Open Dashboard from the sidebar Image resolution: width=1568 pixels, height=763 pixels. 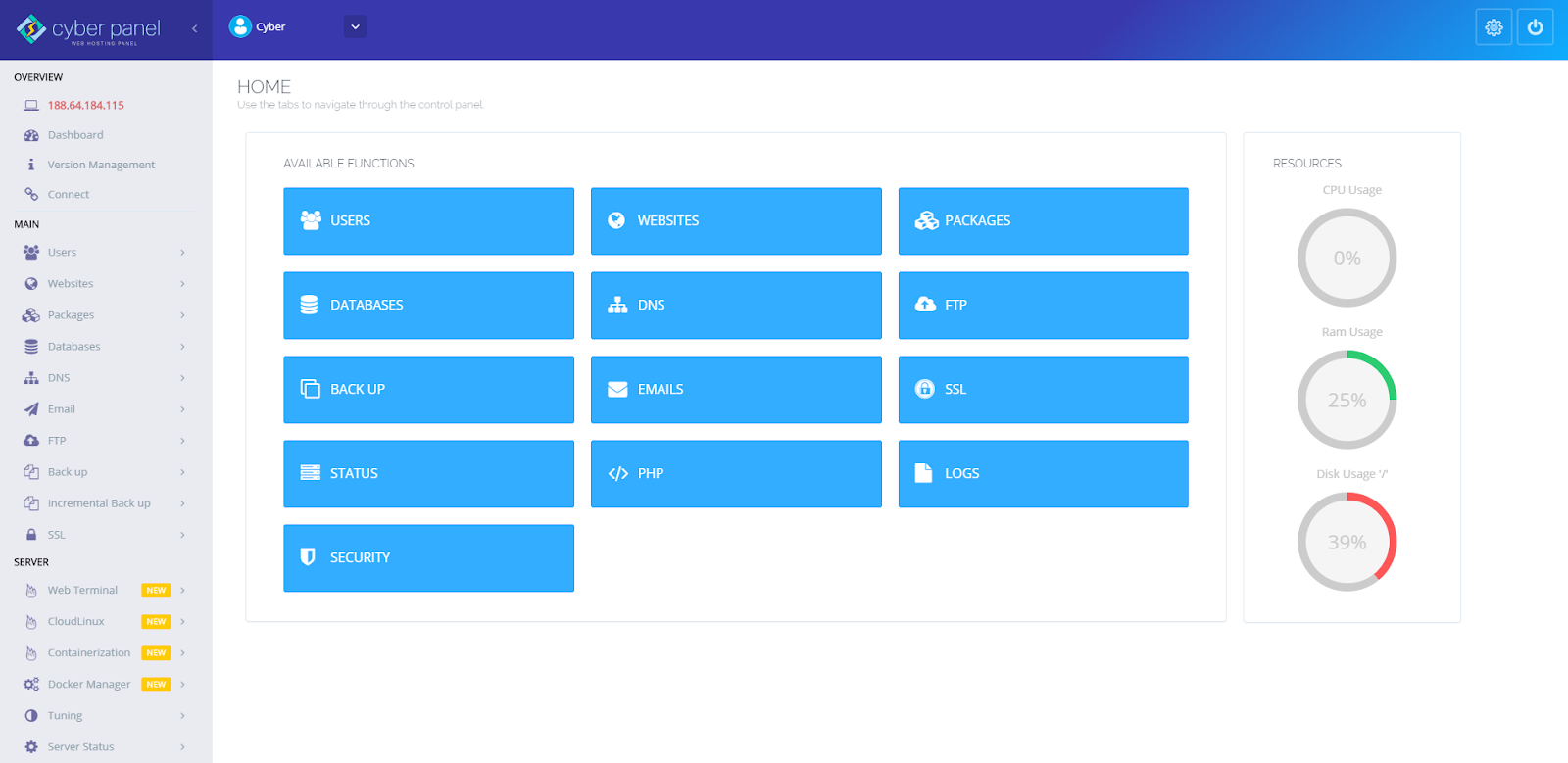pyautogui.click(x=75, y=135)
